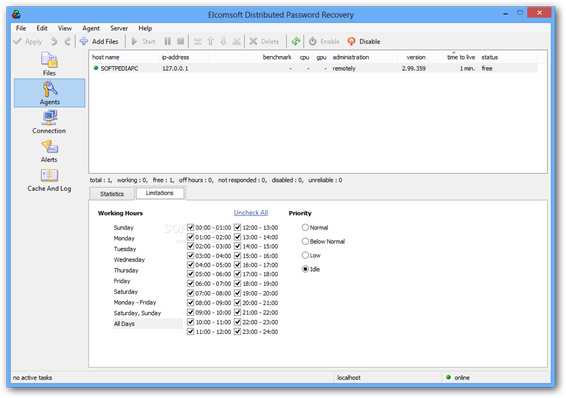
Task: Select Wednesday in working hours list
Action: click(x=129, y=259)
